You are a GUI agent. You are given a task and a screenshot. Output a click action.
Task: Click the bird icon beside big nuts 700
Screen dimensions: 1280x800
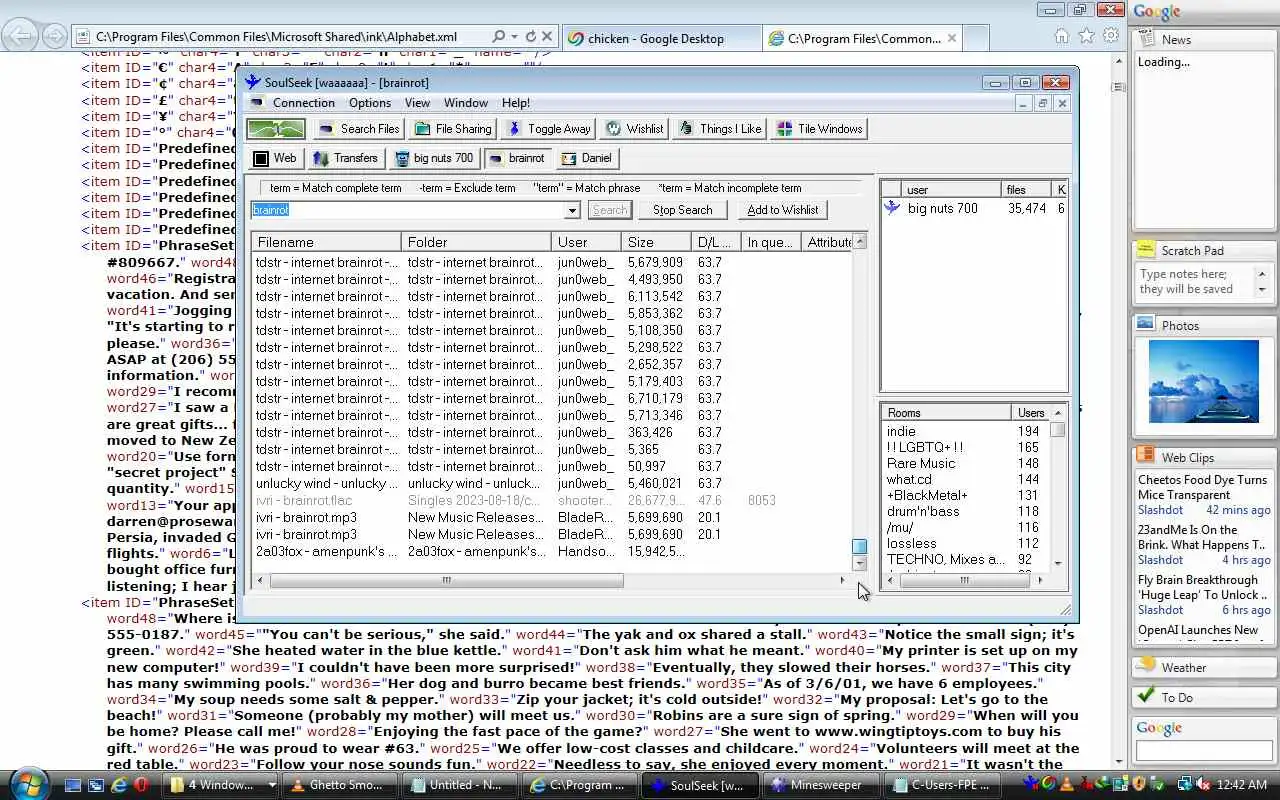(x=892, y=208)
